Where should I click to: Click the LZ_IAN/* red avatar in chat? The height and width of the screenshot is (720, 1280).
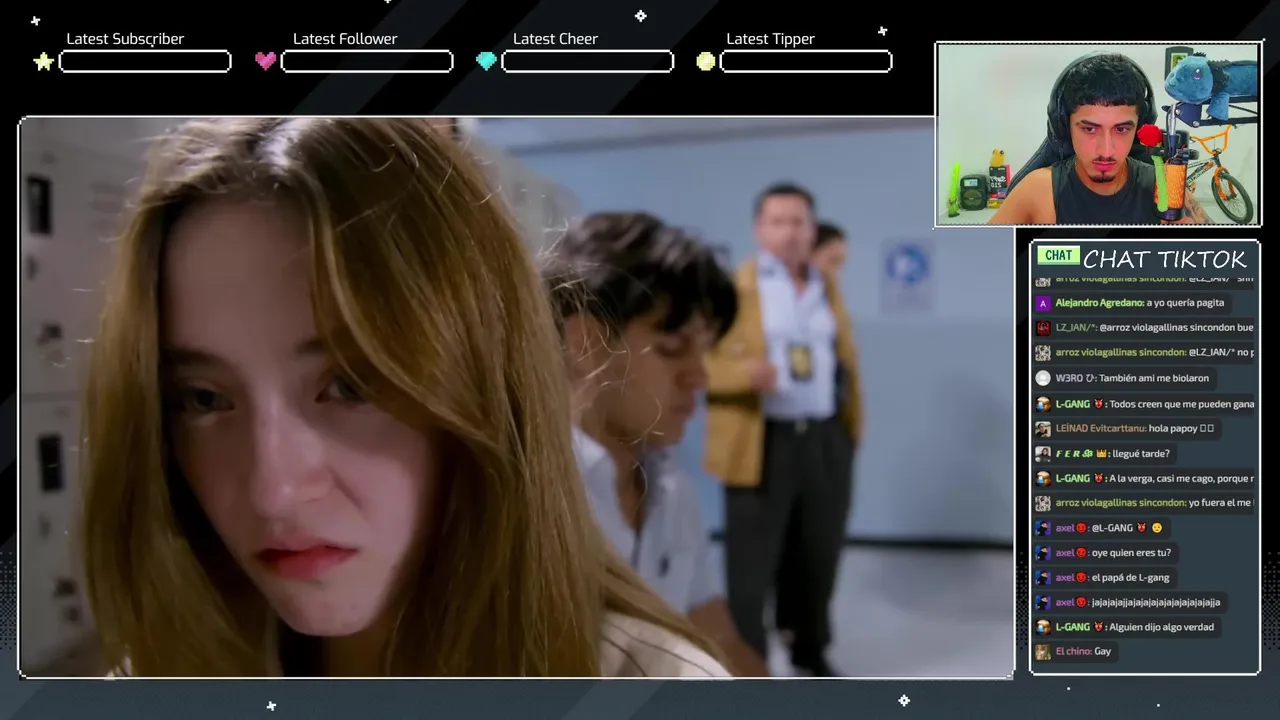(x=1043, y=328)
